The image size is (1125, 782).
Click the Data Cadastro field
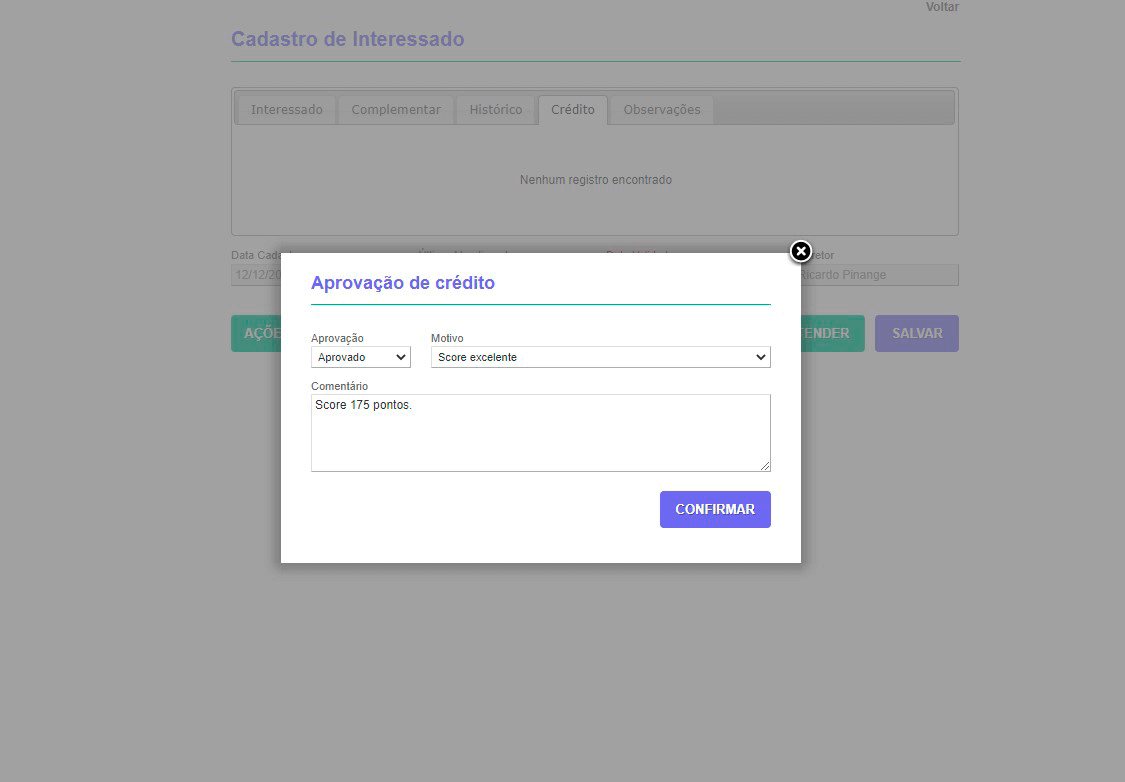[255, 274]
